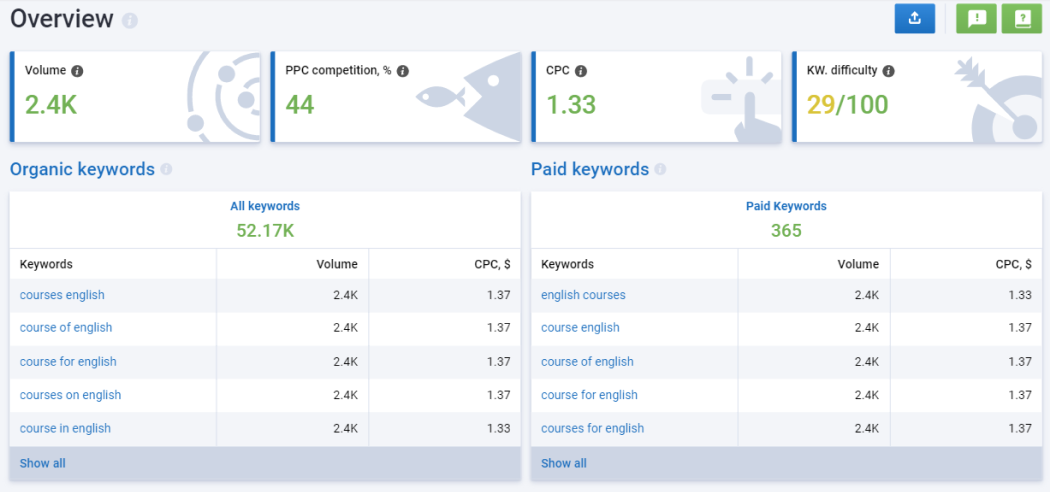1051x492 pixels.
Task: Click the CPC card info icon
Action: 581,71
